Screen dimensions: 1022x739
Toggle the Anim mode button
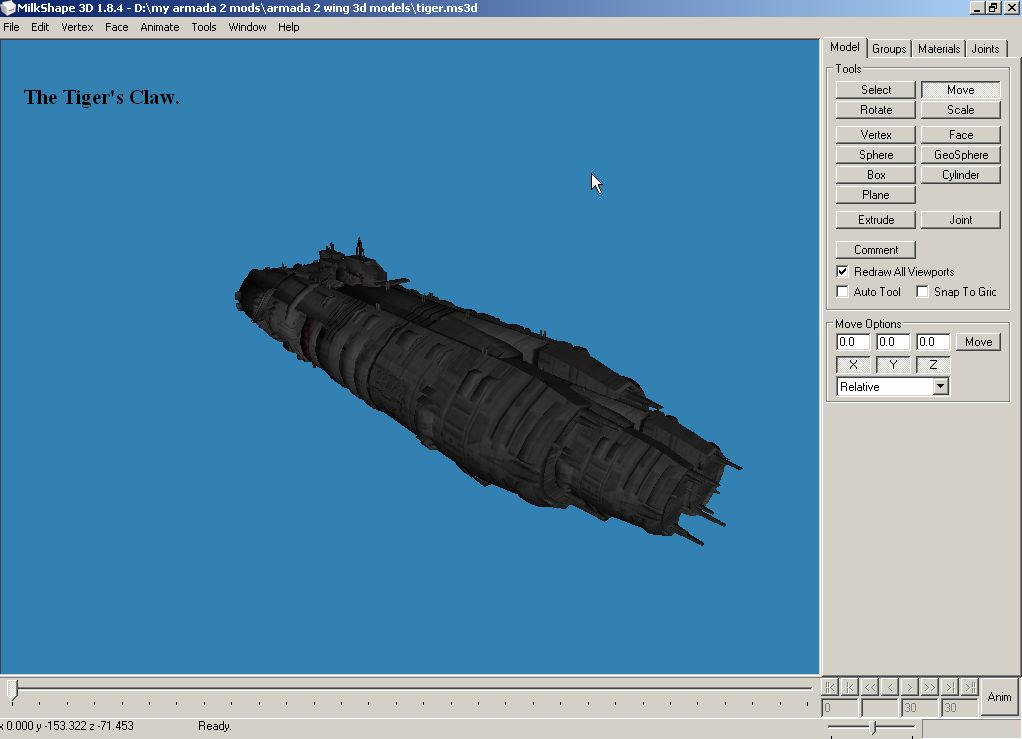coord(999,697)
